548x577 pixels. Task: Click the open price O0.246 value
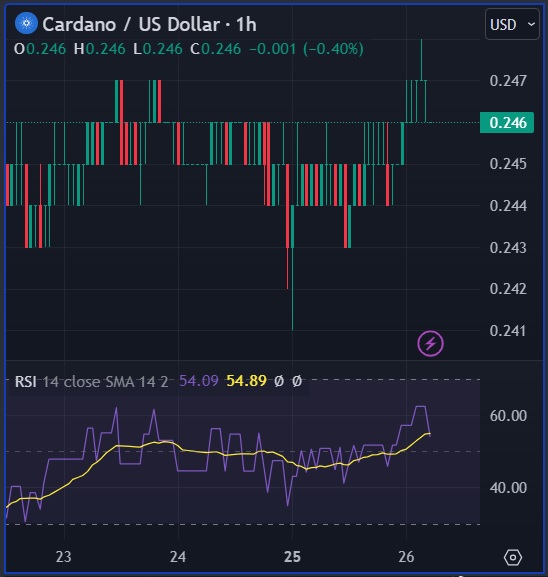(40, 49)
